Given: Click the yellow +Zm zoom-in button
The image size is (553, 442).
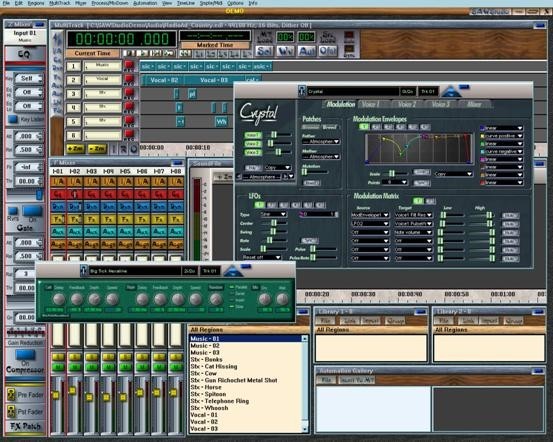Looking at the screenshot, I should click(x=75, y=149).
